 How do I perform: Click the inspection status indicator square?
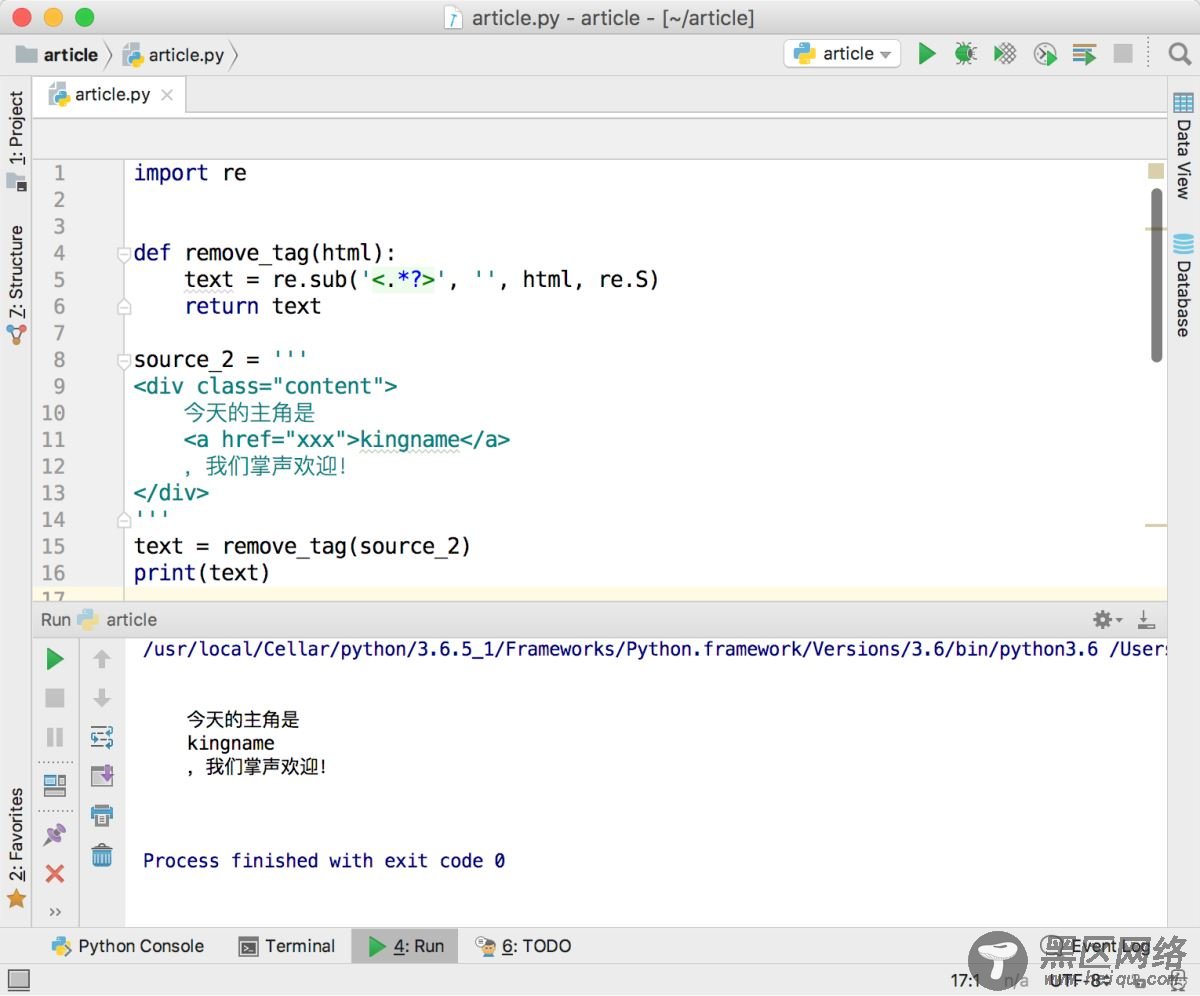tap(1156, 172)
